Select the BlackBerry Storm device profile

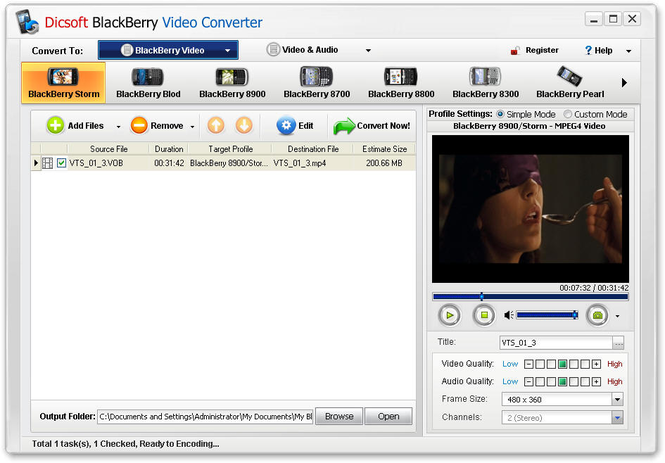(x=64, y=83)
